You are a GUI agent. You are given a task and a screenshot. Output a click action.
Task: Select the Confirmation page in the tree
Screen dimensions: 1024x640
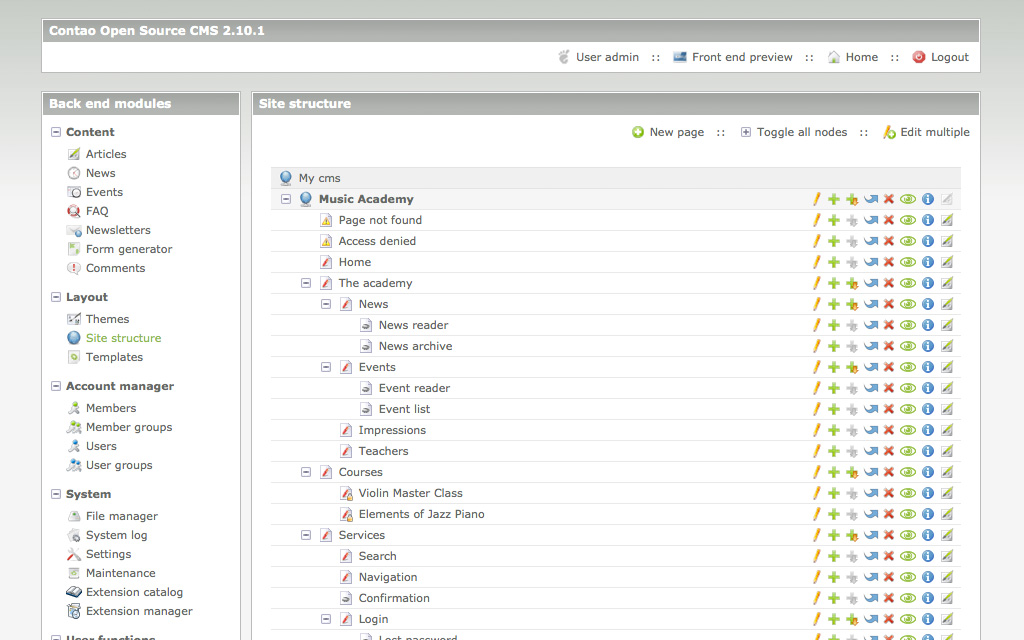point(394,598)
